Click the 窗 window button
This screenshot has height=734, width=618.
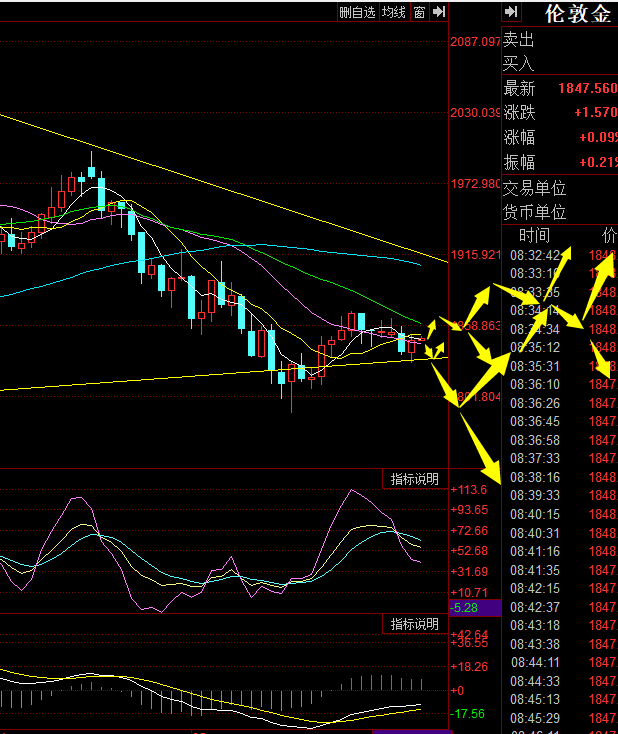coord(419,12)
